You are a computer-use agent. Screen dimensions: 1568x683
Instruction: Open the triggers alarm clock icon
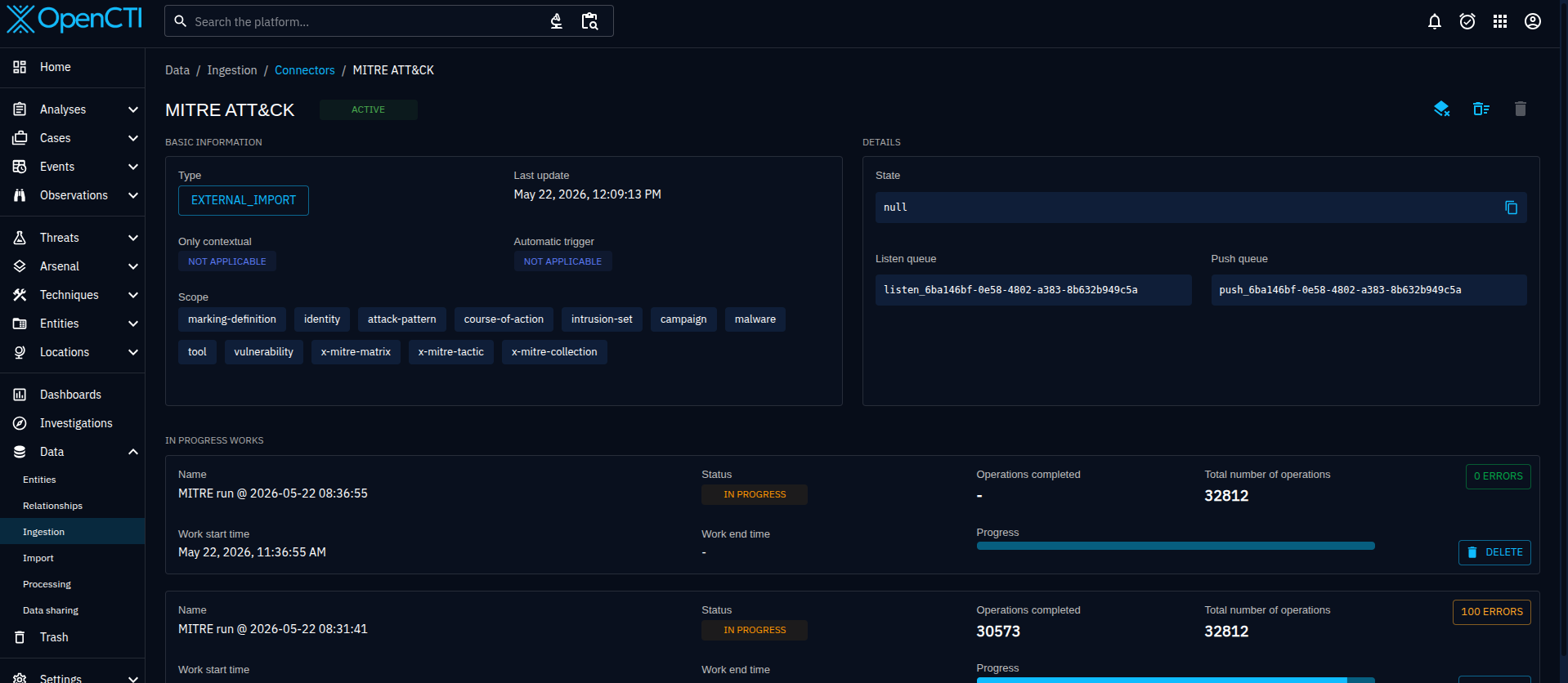coord(1467,21)
